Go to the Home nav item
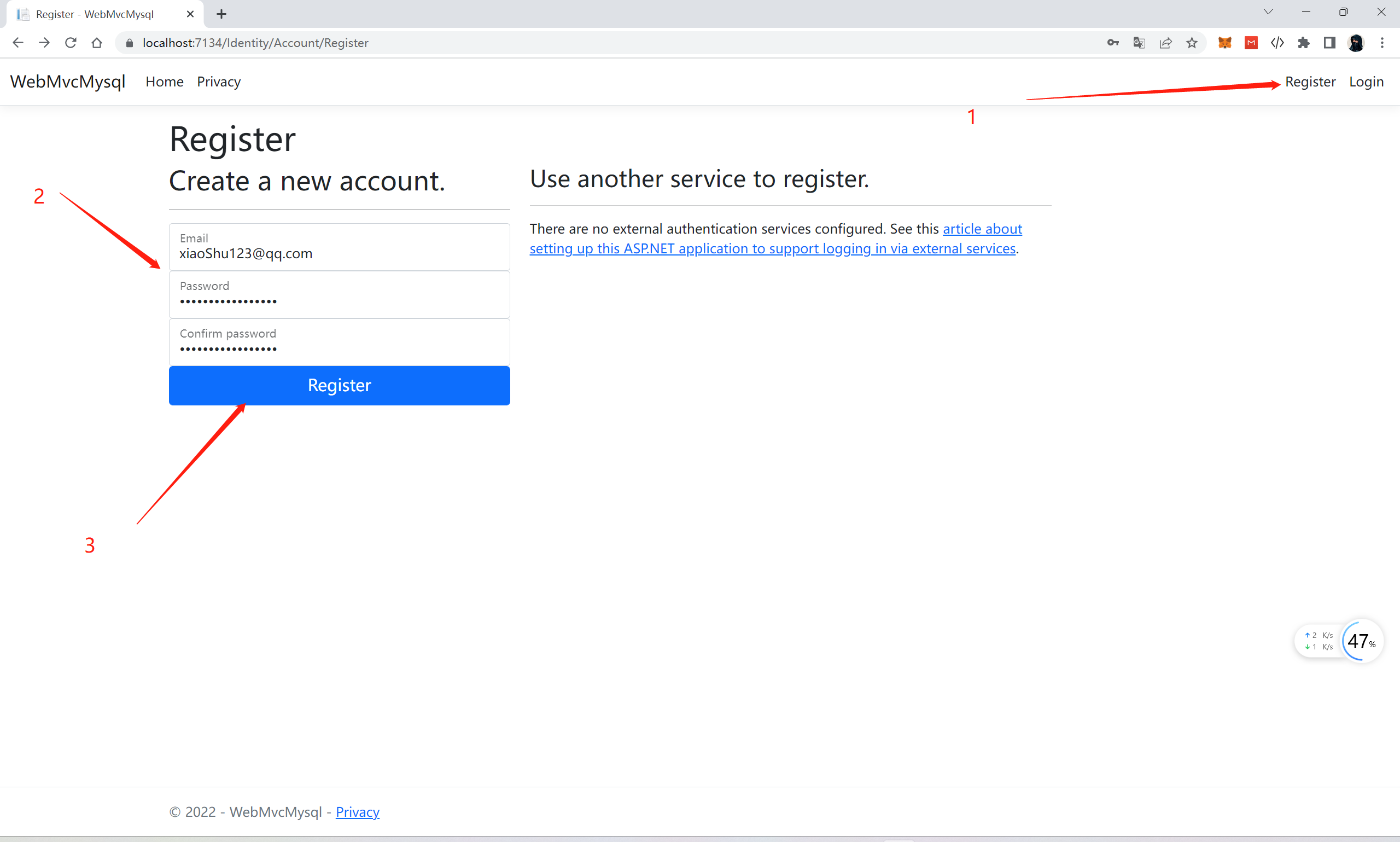1400x842 pixels. (x=165, y=82)
